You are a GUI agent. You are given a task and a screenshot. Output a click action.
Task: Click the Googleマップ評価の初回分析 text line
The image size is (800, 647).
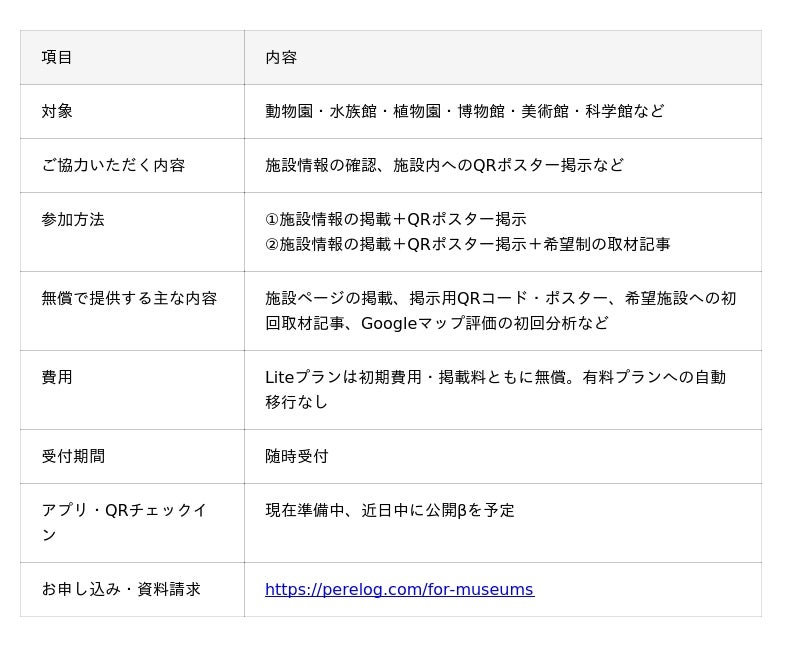click(x=437, y=323)
